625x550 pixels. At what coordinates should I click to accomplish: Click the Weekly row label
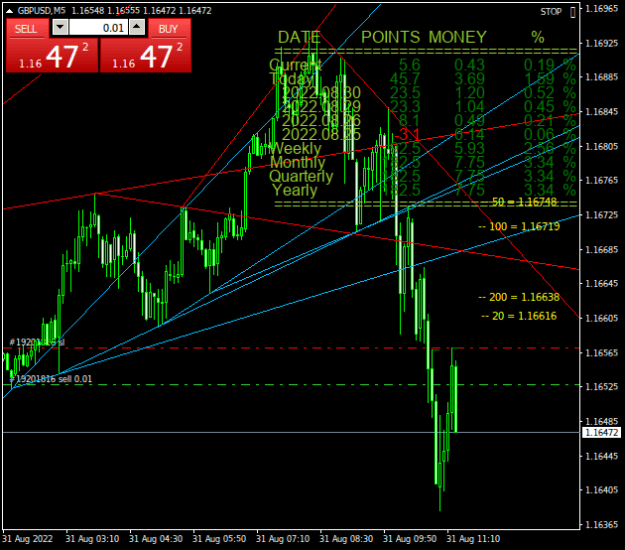click(297, 148)
